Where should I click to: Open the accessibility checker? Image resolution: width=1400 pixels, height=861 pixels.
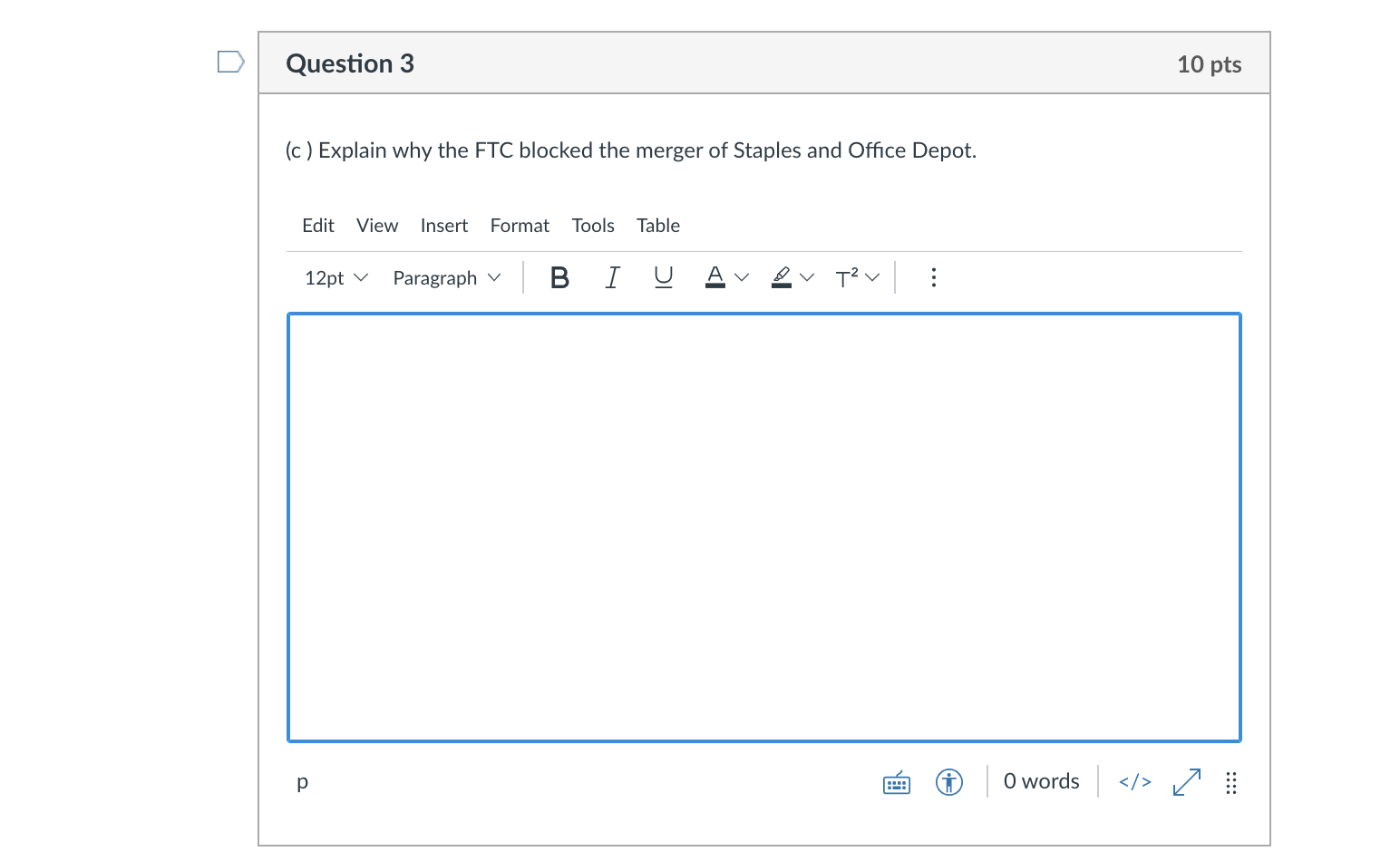[949, 782]
